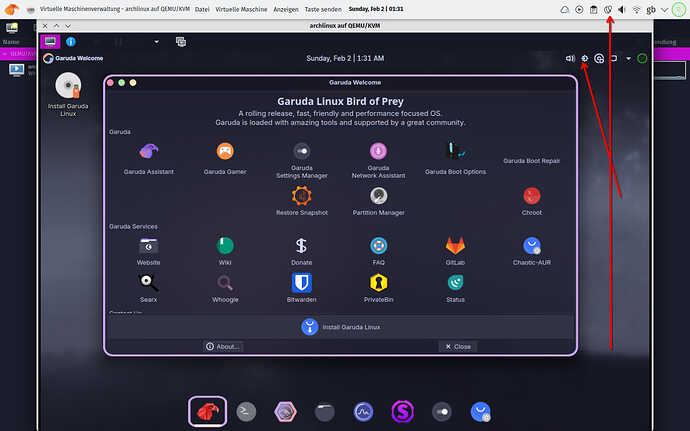The image size is (690, 431).
Task: Open the Garuda Status page
Action: 455,288
